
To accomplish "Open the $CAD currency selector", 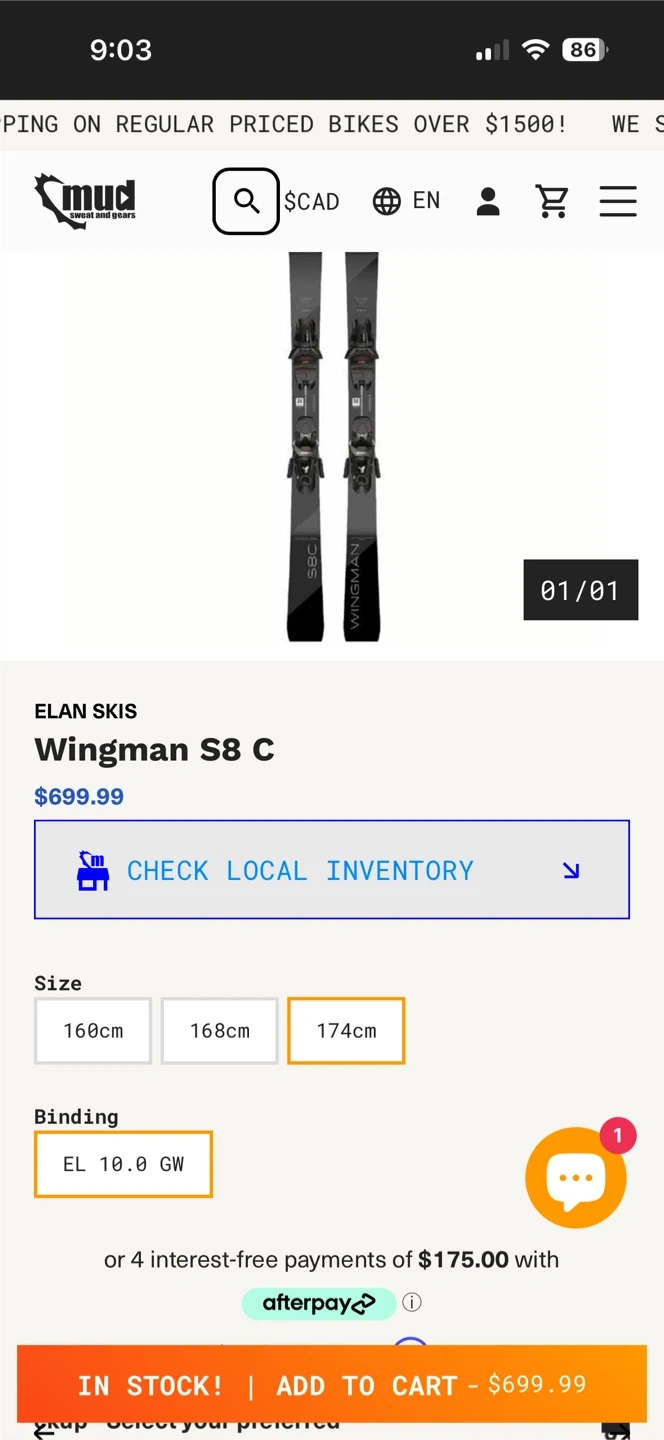I will click(312, 201).
